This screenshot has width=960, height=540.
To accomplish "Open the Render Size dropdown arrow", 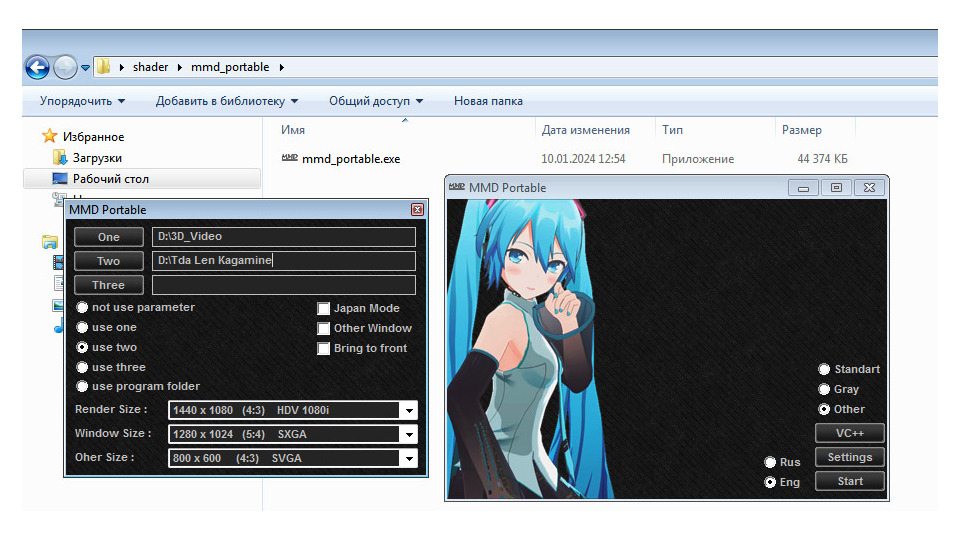I will pyautogui.click(x=409, y=410).
